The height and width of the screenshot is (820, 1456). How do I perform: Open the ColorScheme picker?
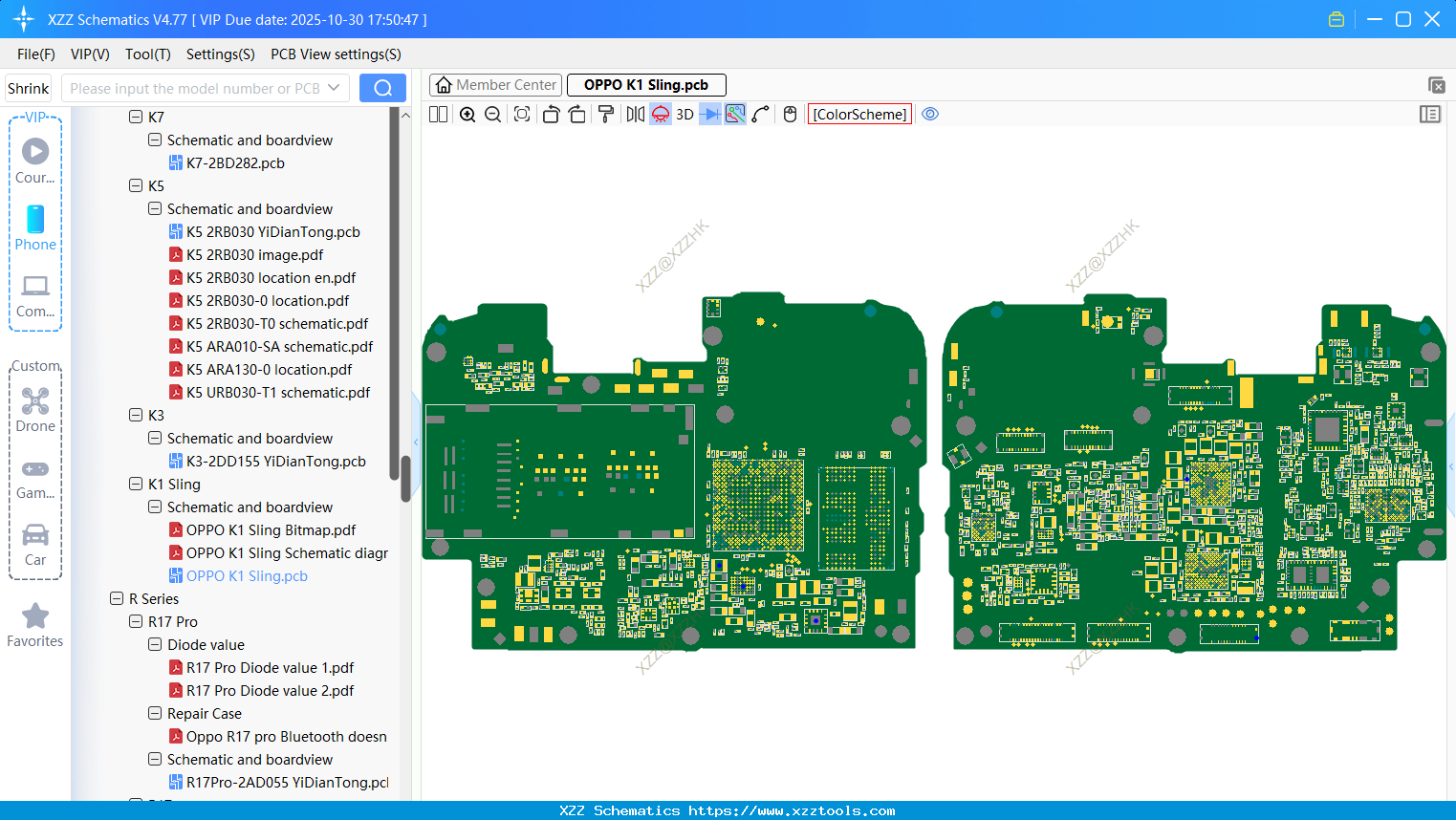click(859, 115)
